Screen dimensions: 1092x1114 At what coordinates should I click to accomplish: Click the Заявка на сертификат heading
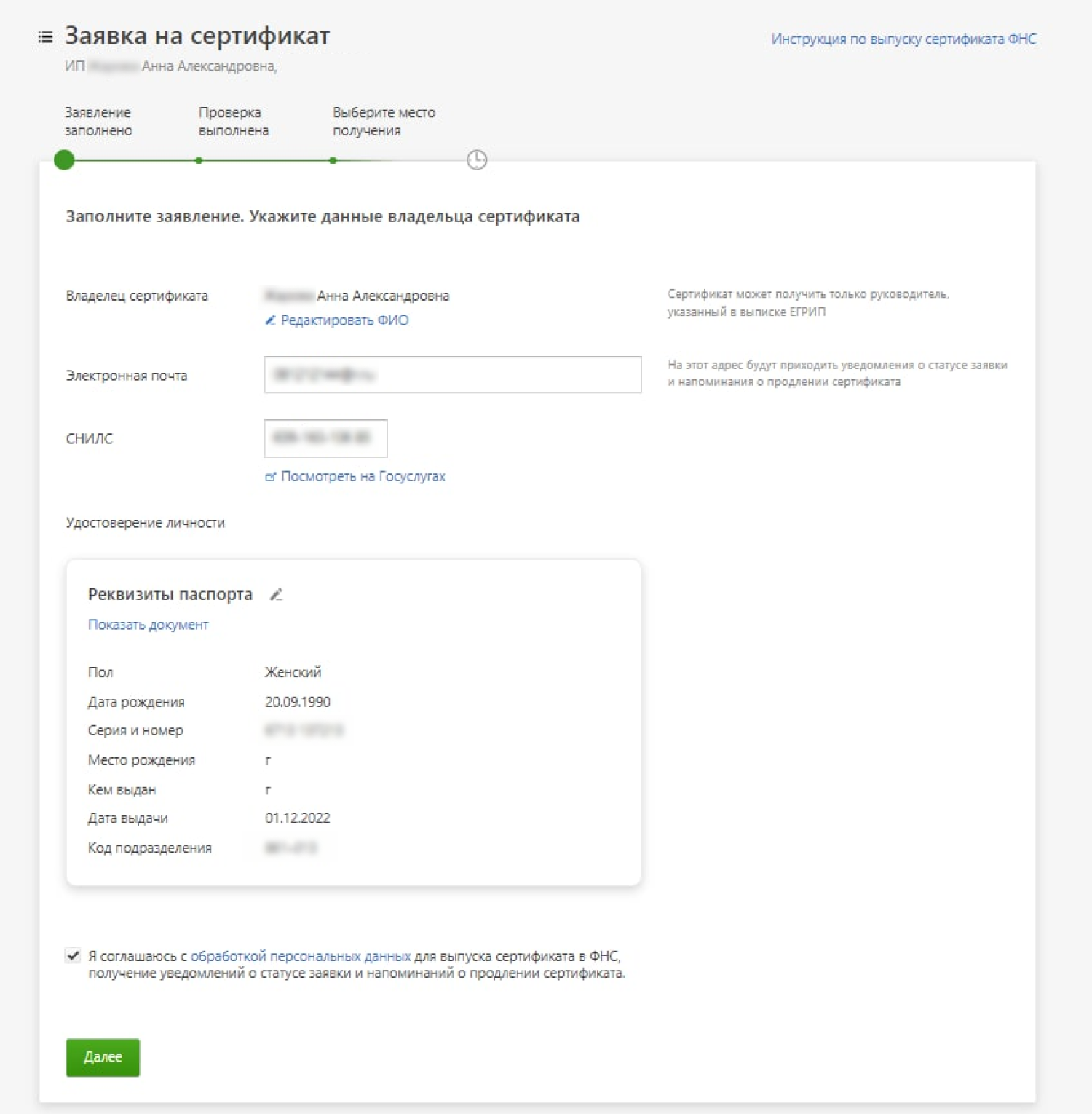pyautogui.click(x=197, y=36)
